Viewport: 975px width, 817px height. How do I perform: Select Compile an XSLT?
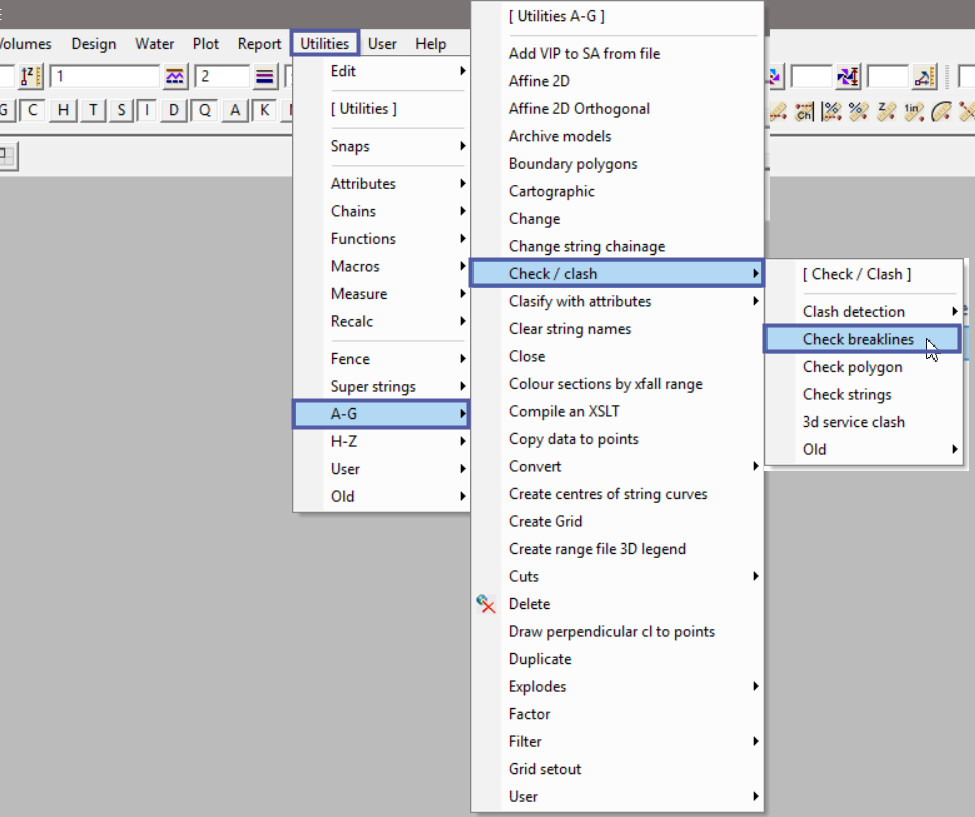[617, 411]
